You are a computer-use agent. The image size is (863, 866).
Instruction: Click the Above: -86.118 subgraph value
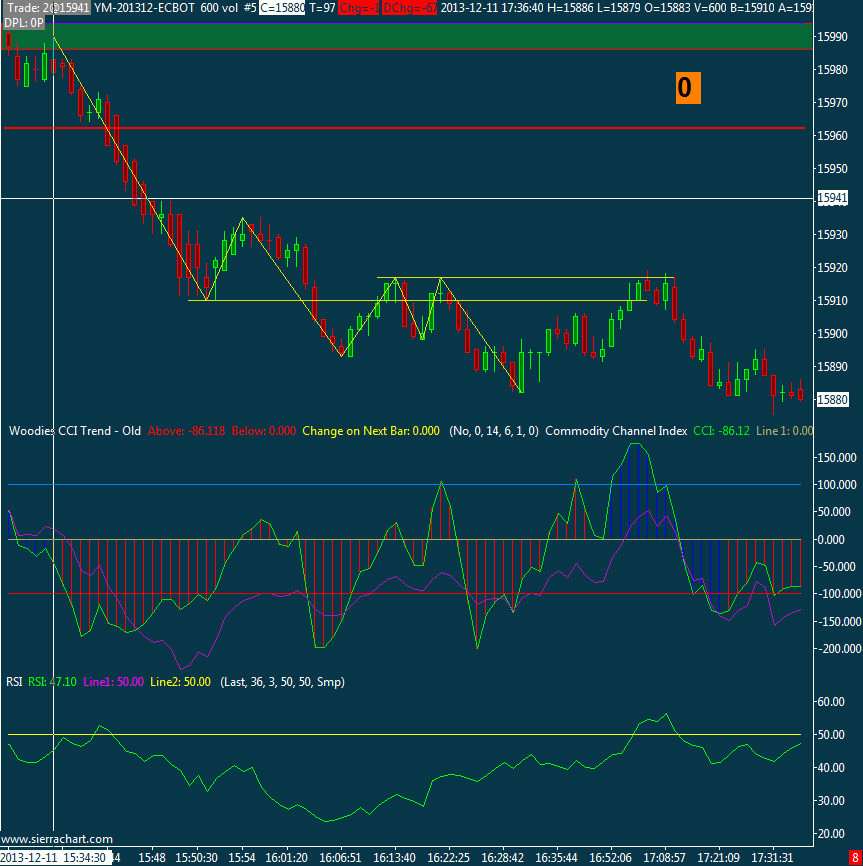[186, 431]
